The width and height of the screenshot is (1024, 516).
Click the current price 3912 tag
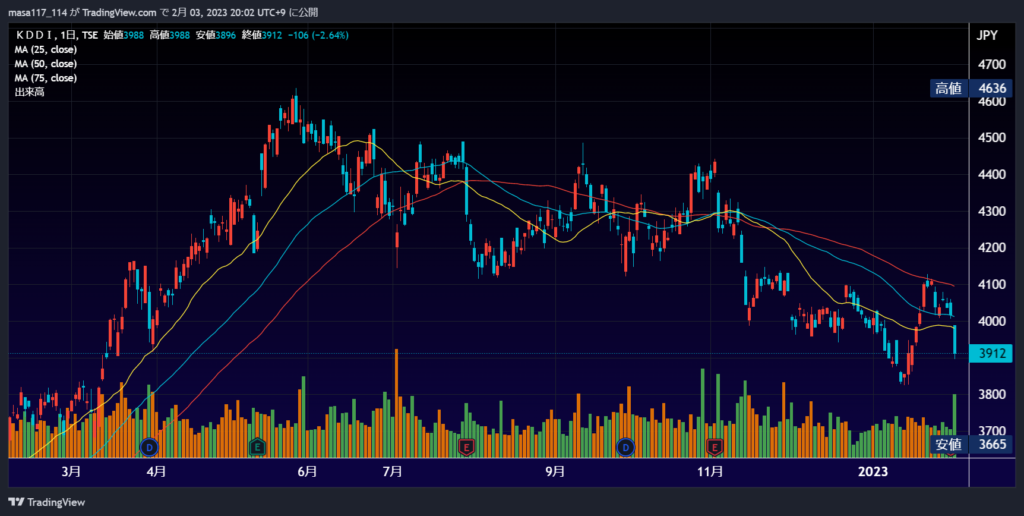[x=991, y=354]
